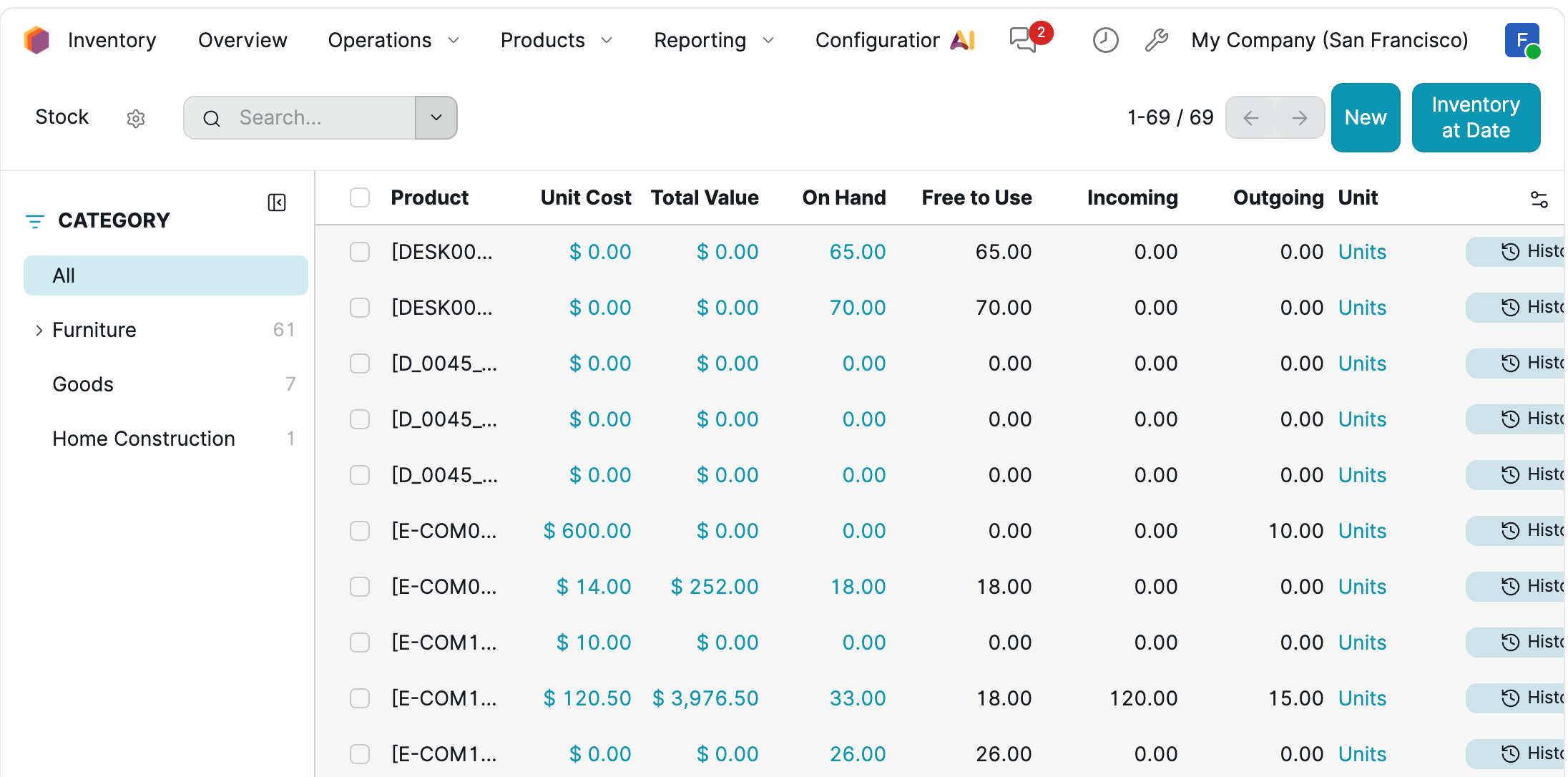
Task: Open column options adjust icon
Action: 1539,199
